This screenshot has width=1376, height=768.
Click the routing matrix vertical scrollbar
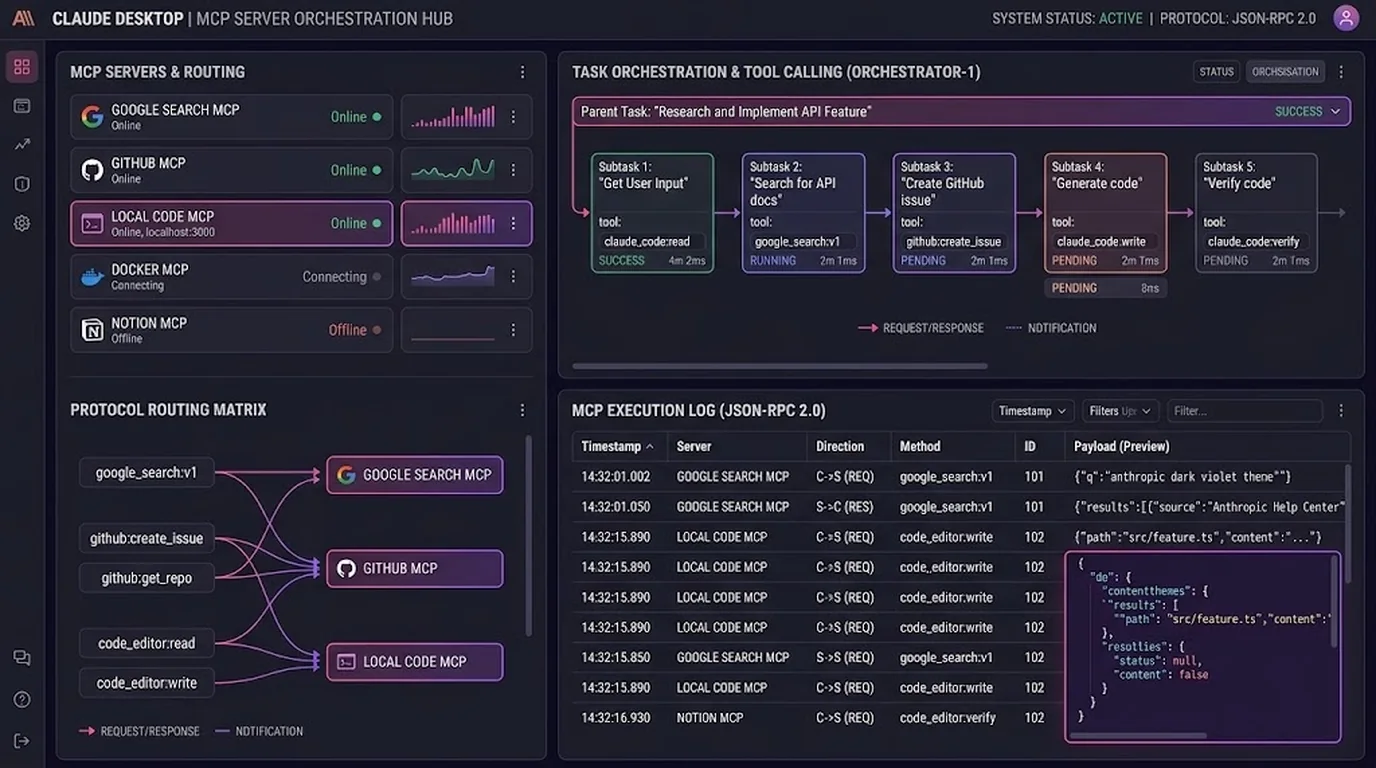click(528, 535)
